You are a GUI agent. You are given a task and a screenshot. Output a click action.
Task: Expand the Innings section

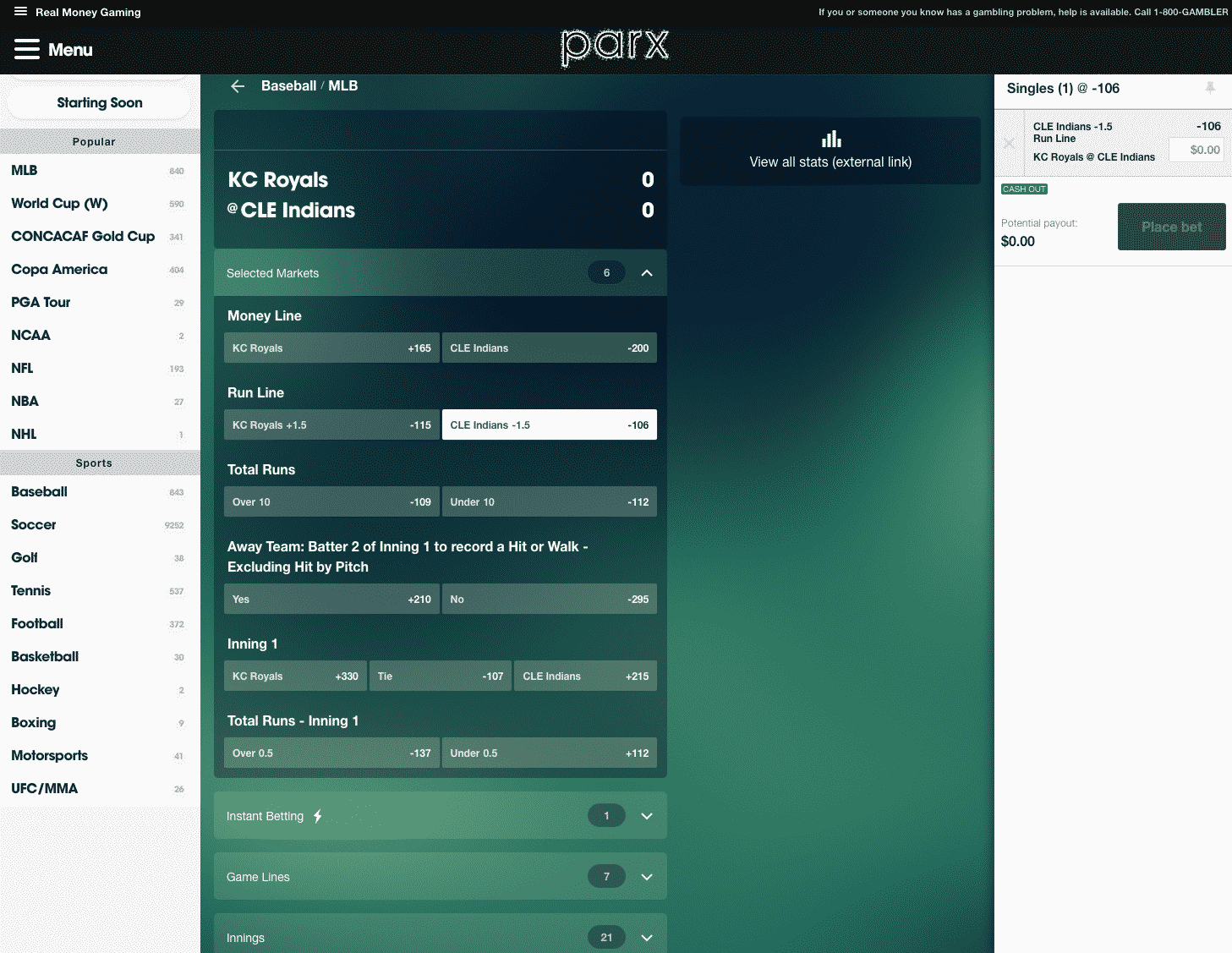pos(647,938)
